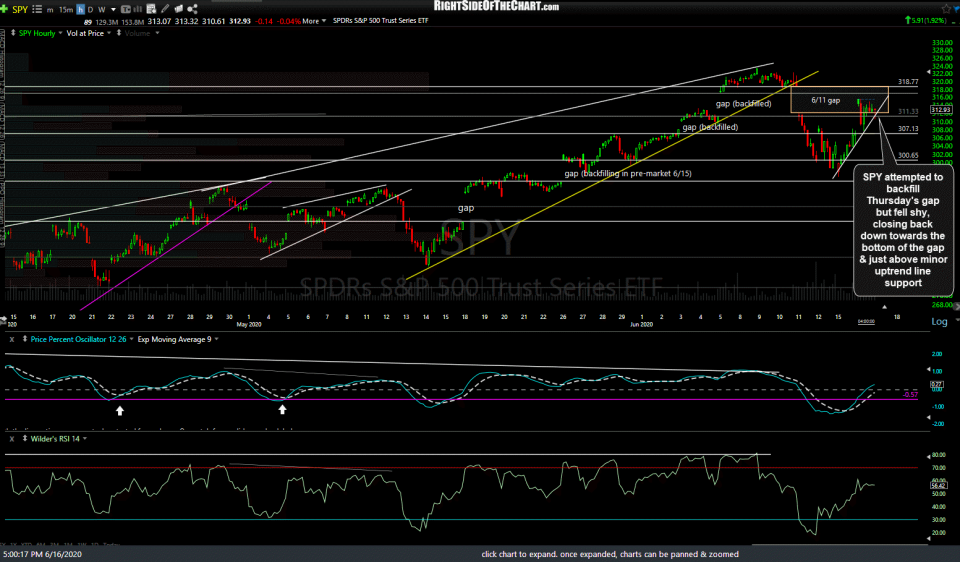Image resolution: width=960 pixels, height=562 pixels.
Task: Click the price scale arrow near 322.00
Action: tap(929, 72)
